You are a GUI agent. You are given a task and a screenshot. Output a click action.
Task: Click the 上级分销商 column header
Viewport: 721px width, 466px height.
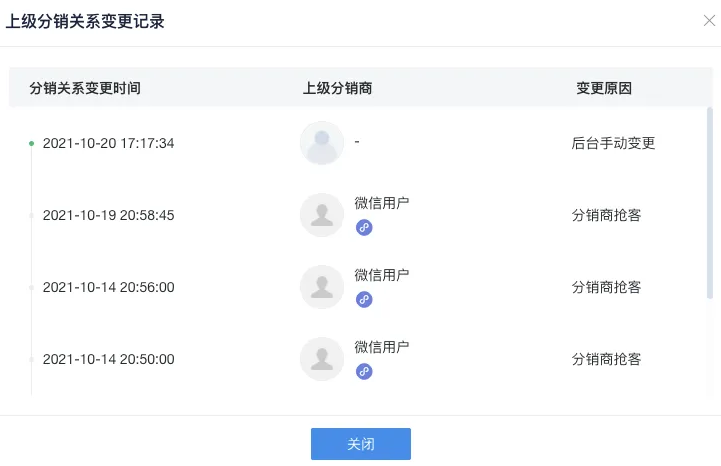[337, 88]
